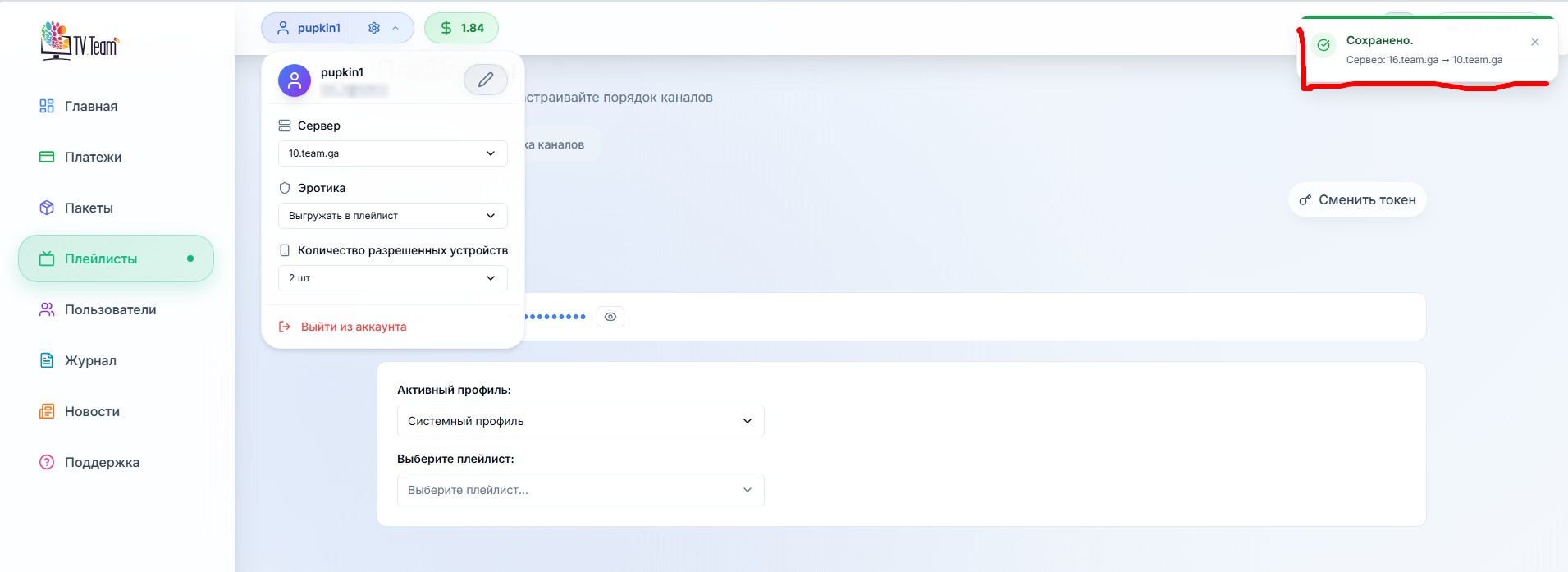The width and height of the screenshot is (1568, 572).
Task: Expand the Эротика dropdown
Action: (x=392, y=216)
